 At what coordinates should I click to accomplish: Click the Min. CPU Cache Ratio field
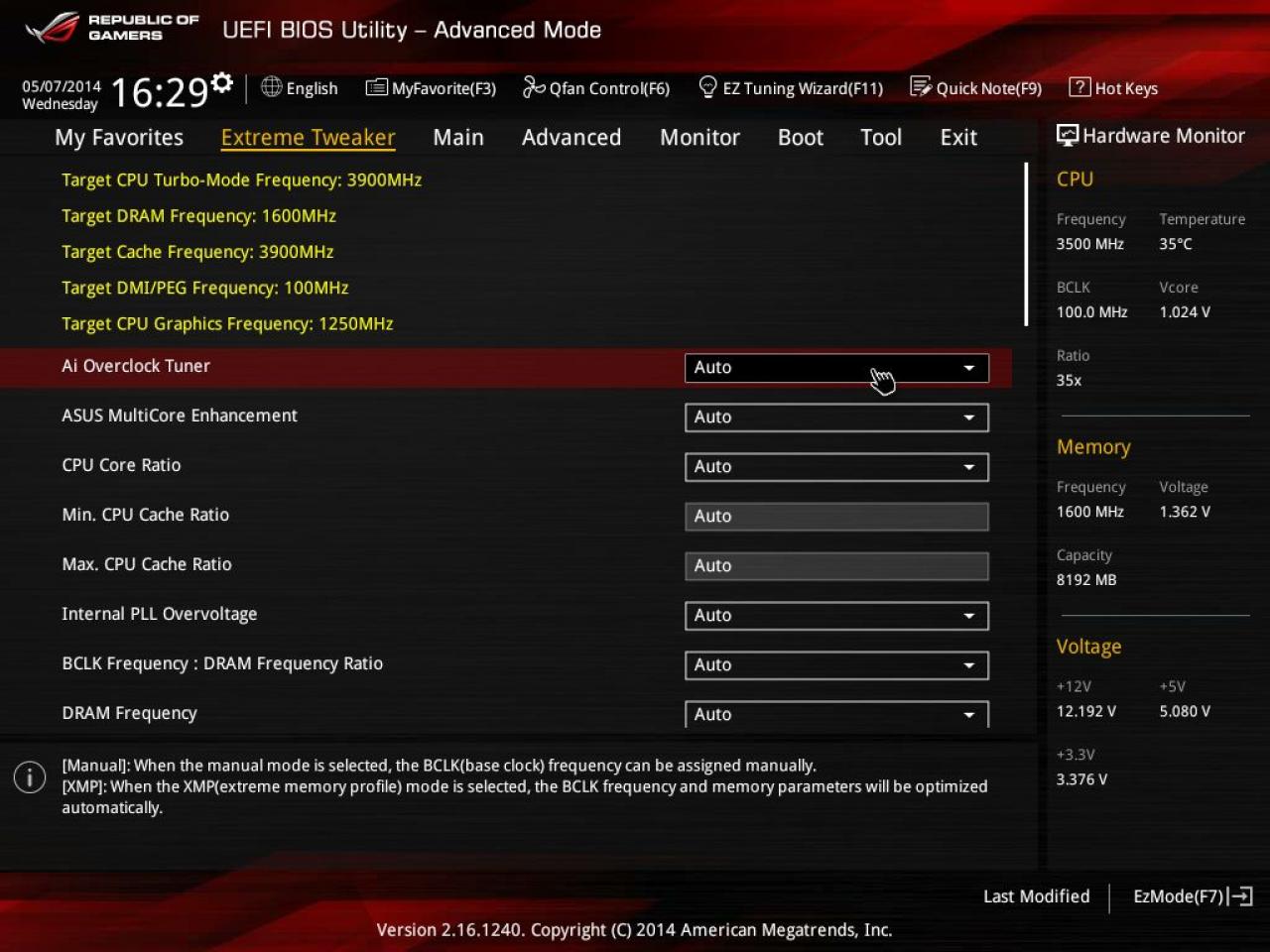pos(836,517)
